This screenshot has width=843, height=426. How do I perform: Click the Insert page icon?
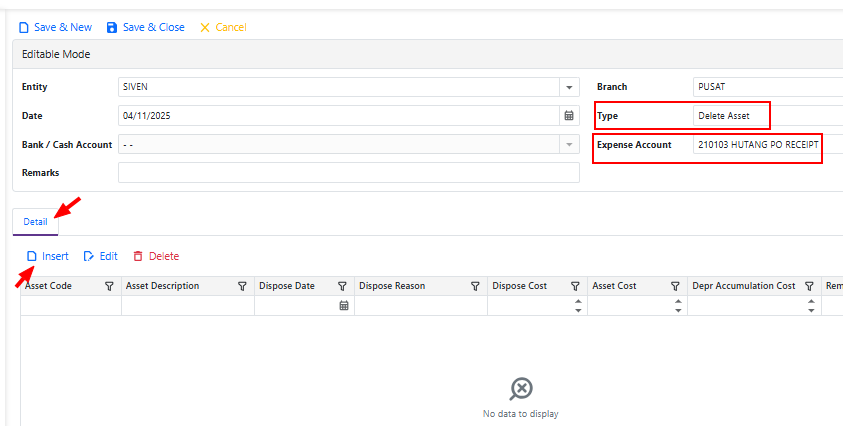pos(32,256)
